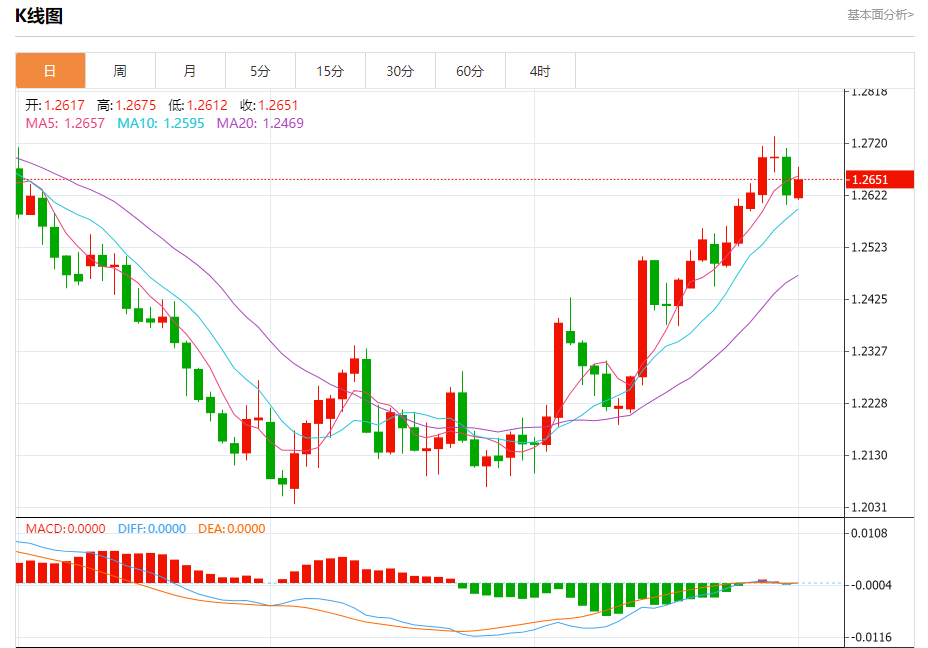Click the open price 开:1.2617
The image size is (928, 648).
[x=55, y=105]
